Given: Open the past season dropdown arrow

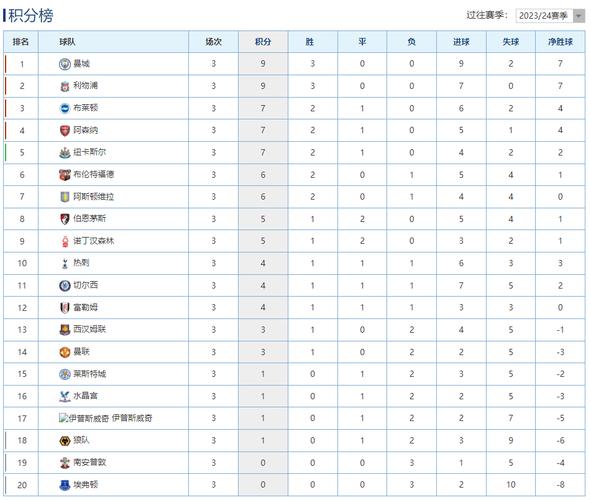Looking at the screenshot, I should click(579, 16).
